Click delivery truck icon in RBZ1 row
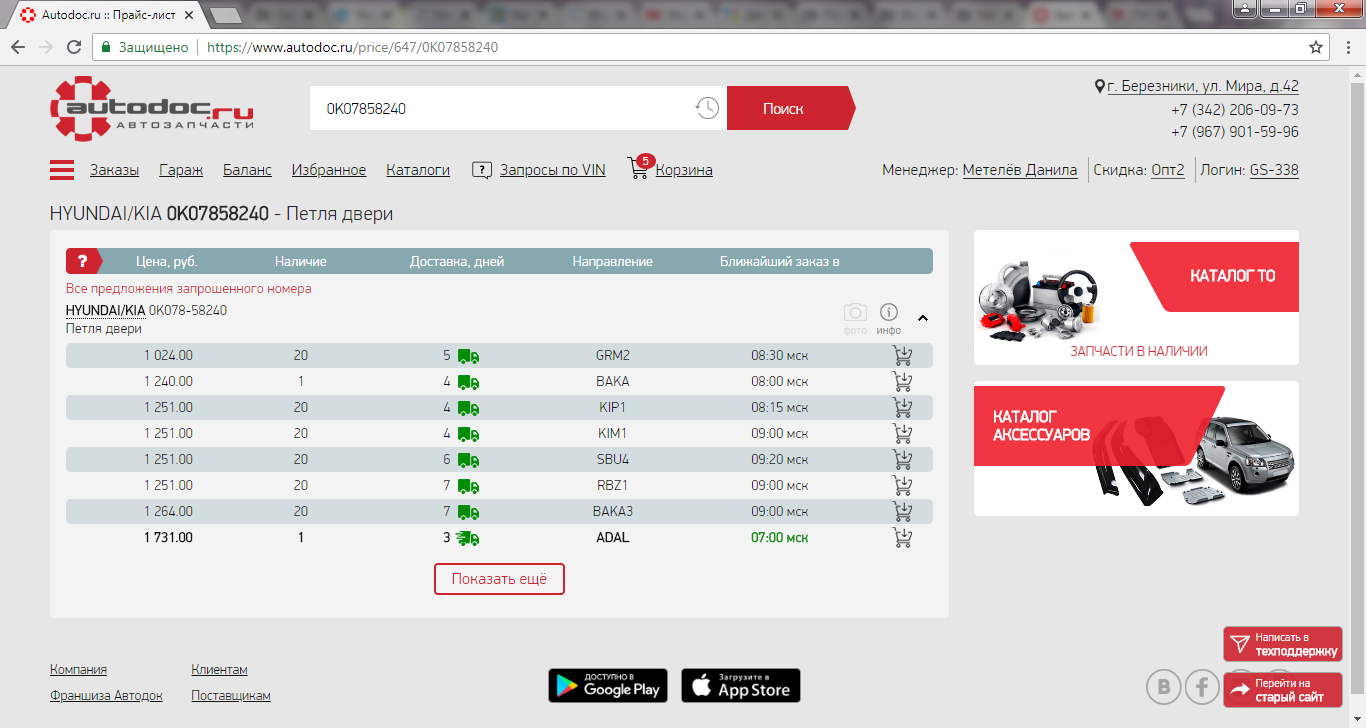The height and width of the screenshot is (728, 1366). (468, 486)
